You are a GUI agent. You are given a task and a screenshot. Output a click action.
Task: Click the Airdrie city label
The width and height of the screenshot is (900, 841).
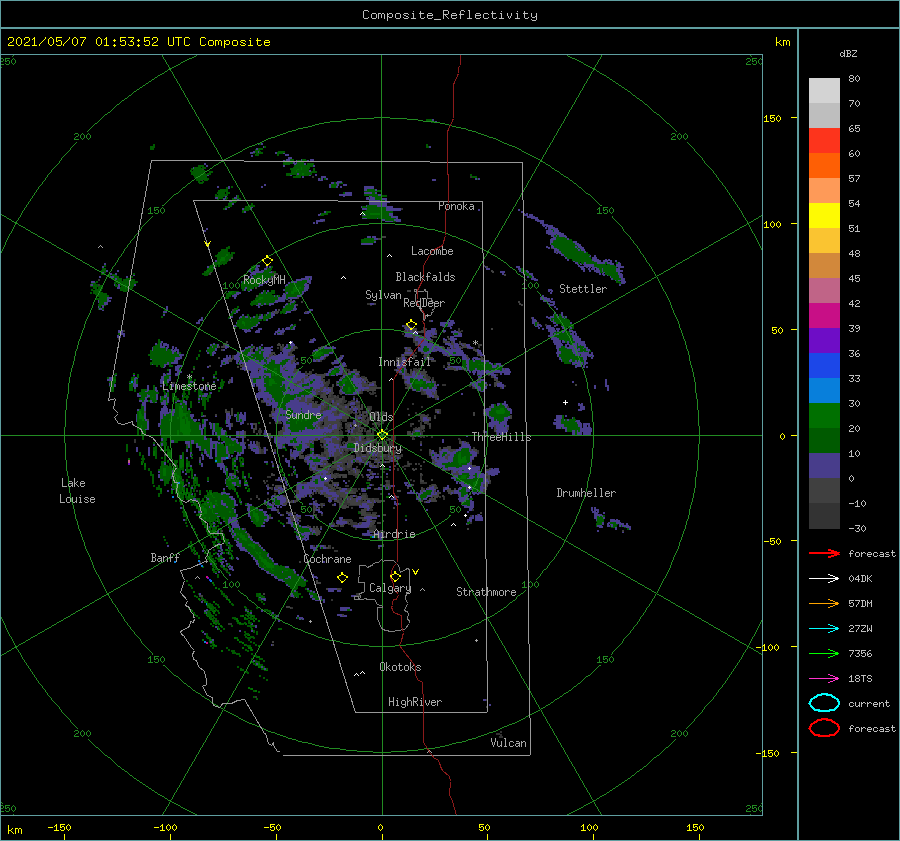[394, 534]
